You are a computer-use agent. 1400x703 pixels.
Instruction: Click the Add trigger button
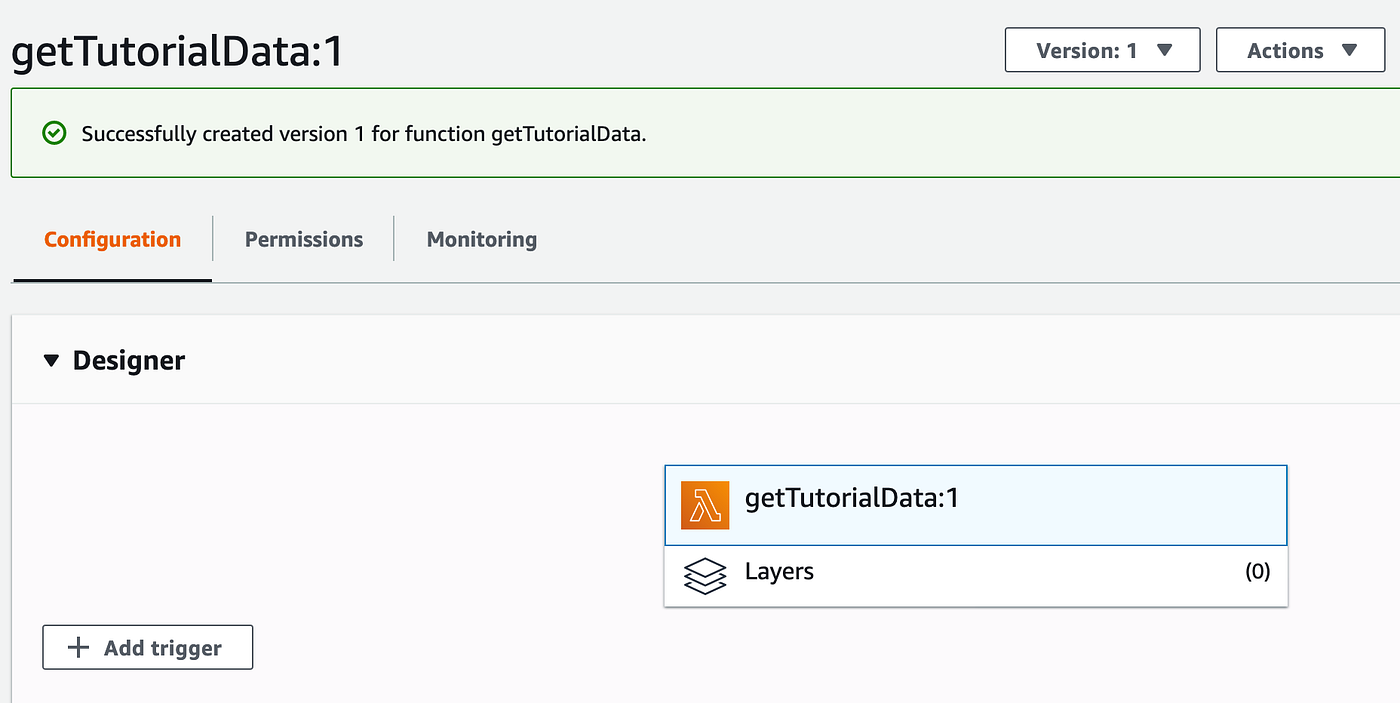coord(147,647)
